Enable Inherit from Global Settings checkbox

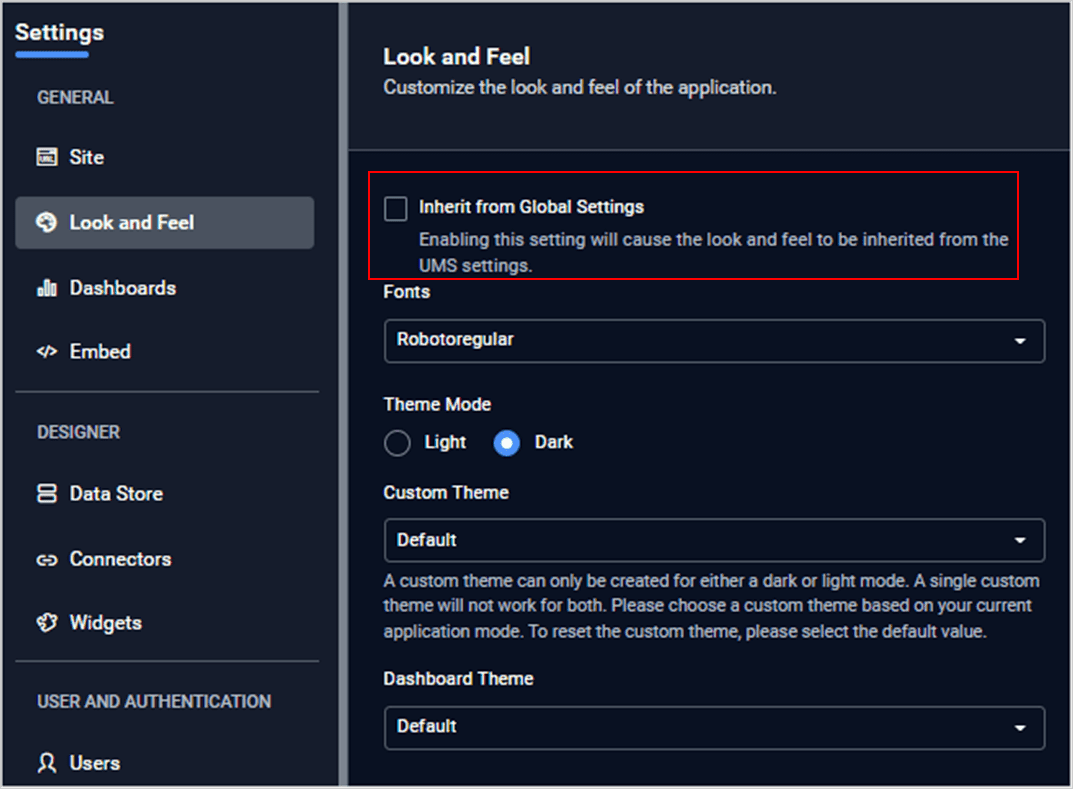(396, 208)
